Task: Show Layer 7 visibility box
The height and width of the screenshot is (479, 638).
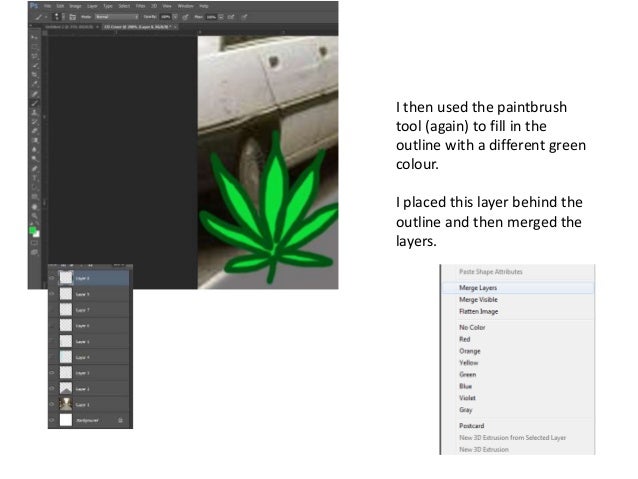Action: point(52,310)
